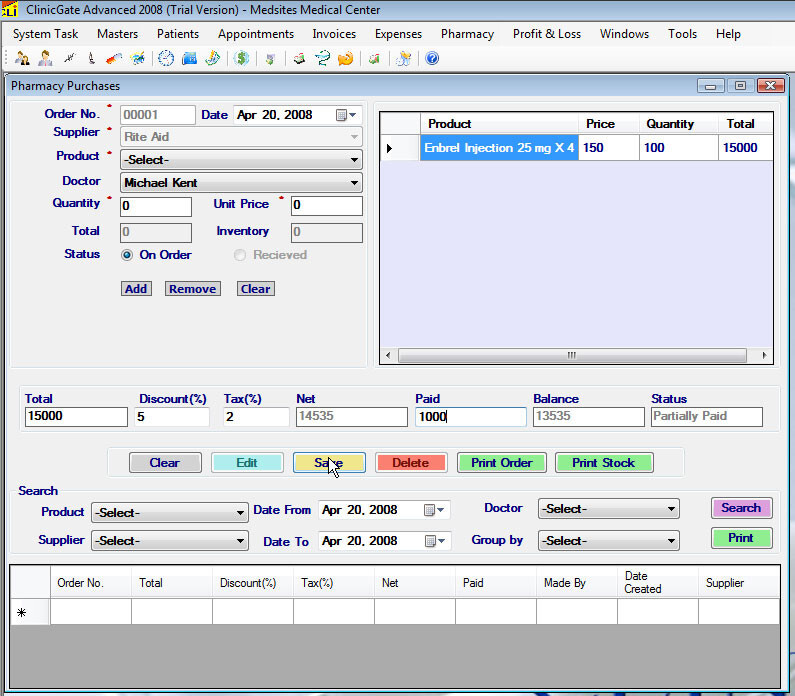Click the yellow Save button
Screen dimensions: 795x696
329,463
